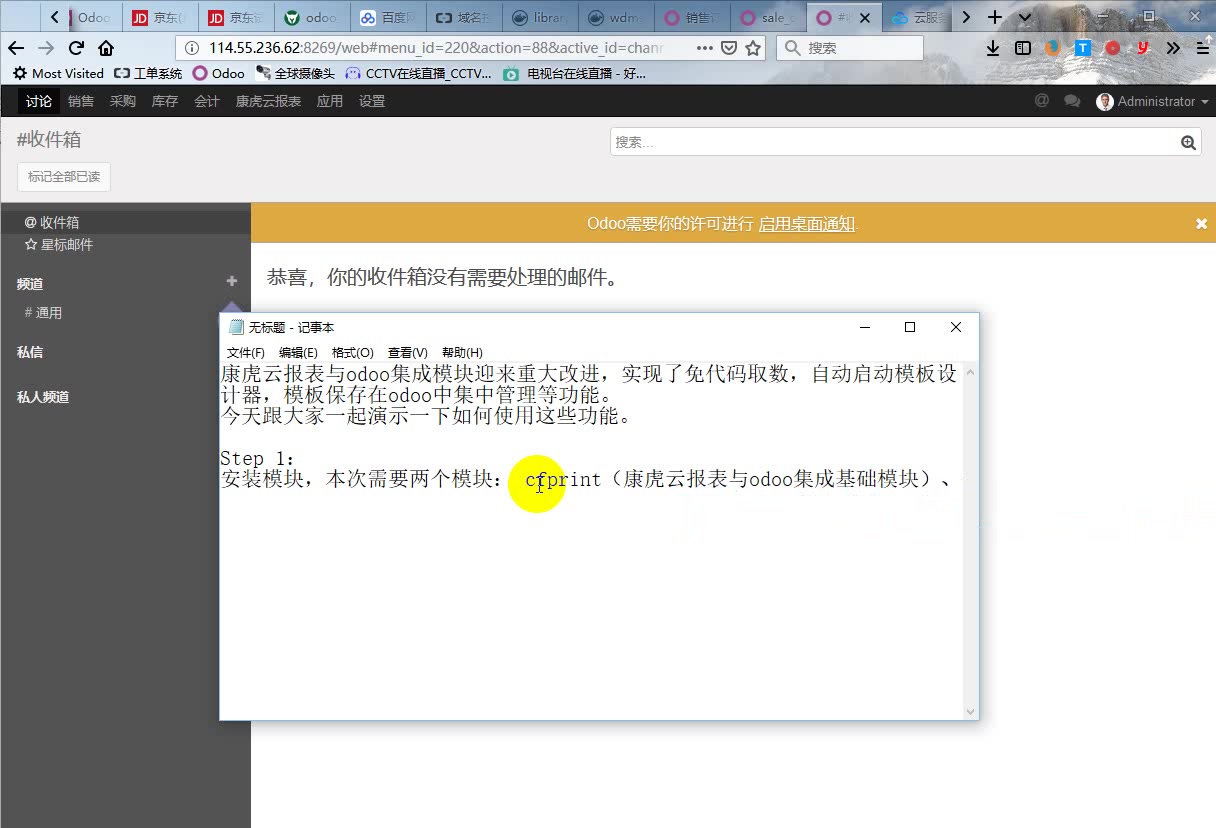Switch to the 康虎云报表 menu

point(267,101)
